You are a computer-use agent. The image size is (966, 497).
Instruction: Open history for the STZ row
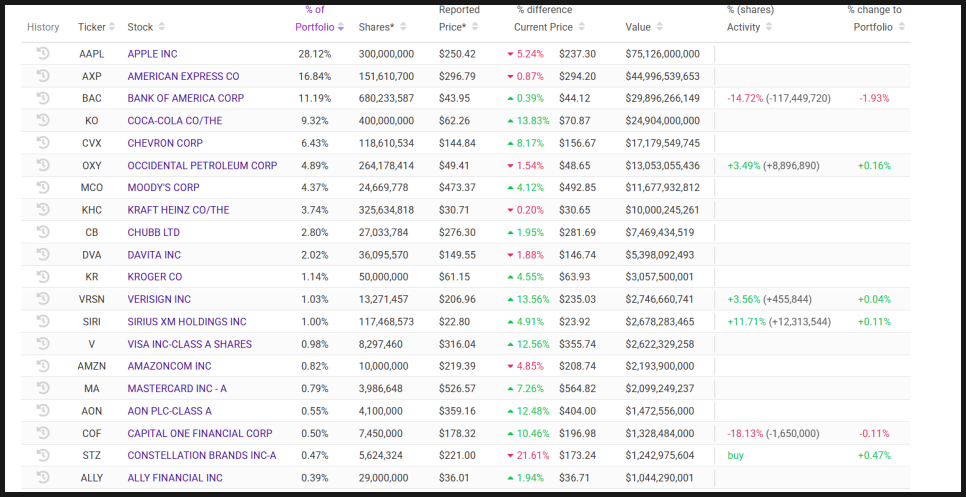pos(43,455)
